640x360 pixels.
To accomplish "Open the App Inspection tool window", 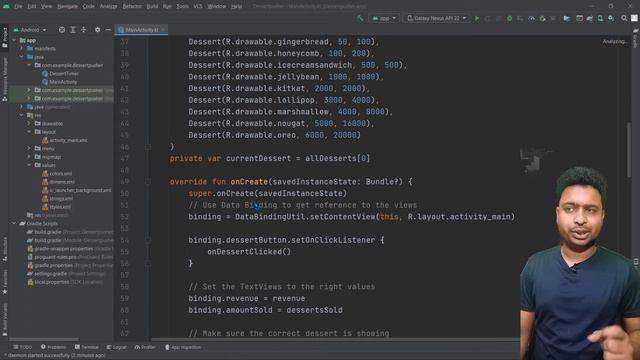I will (182, 347).
